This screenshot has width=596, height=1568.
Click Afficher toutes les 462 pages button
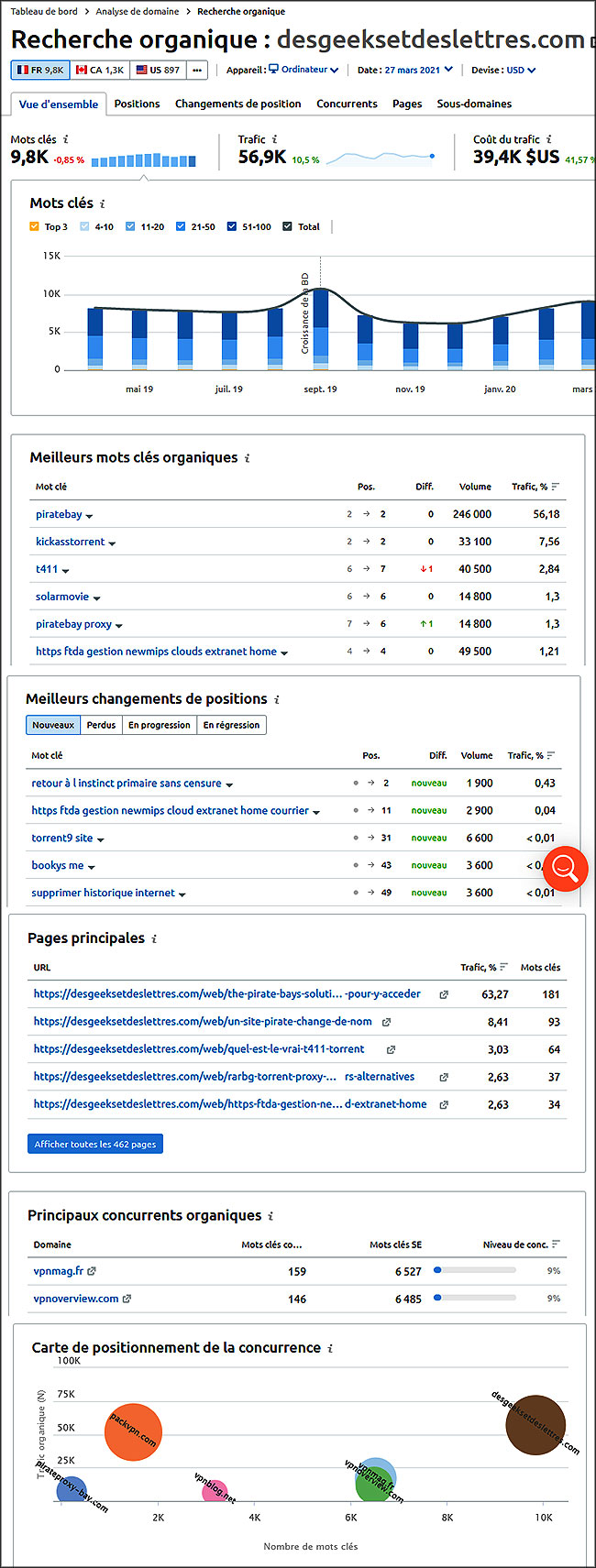click(95, 1145)
